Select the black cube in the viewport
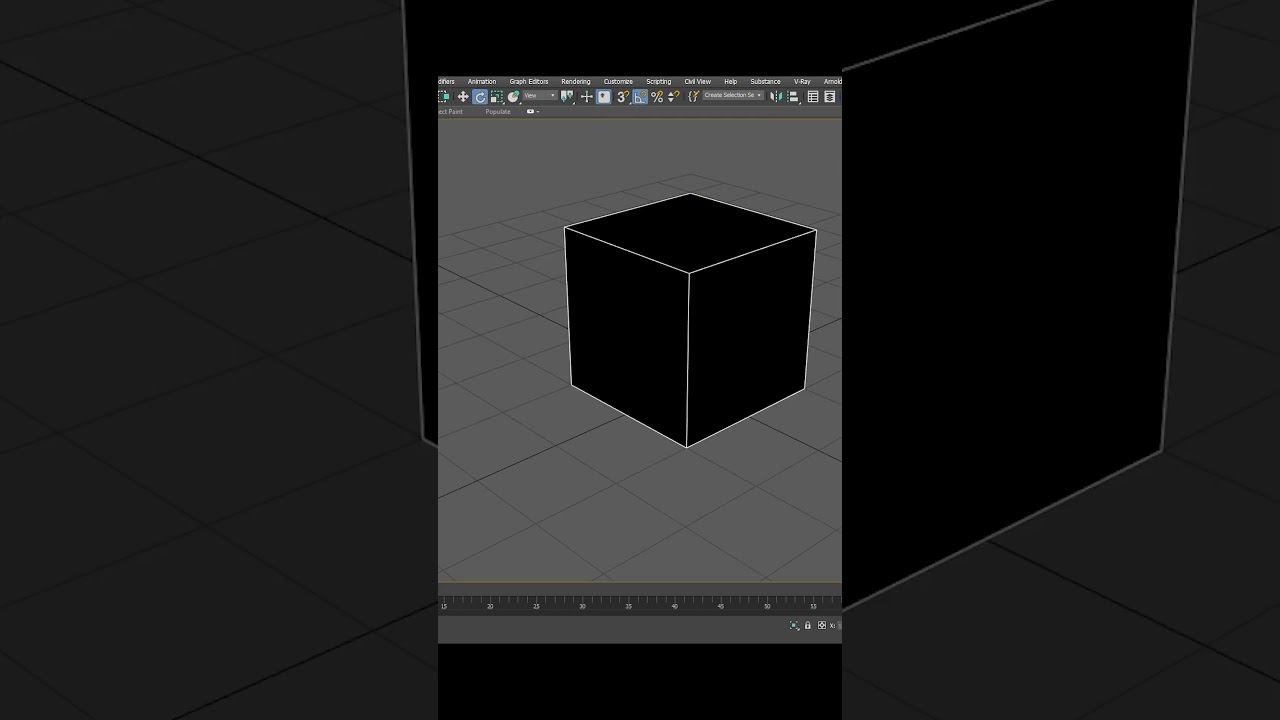Screen dimensions: 1280x720 (690, 320)
